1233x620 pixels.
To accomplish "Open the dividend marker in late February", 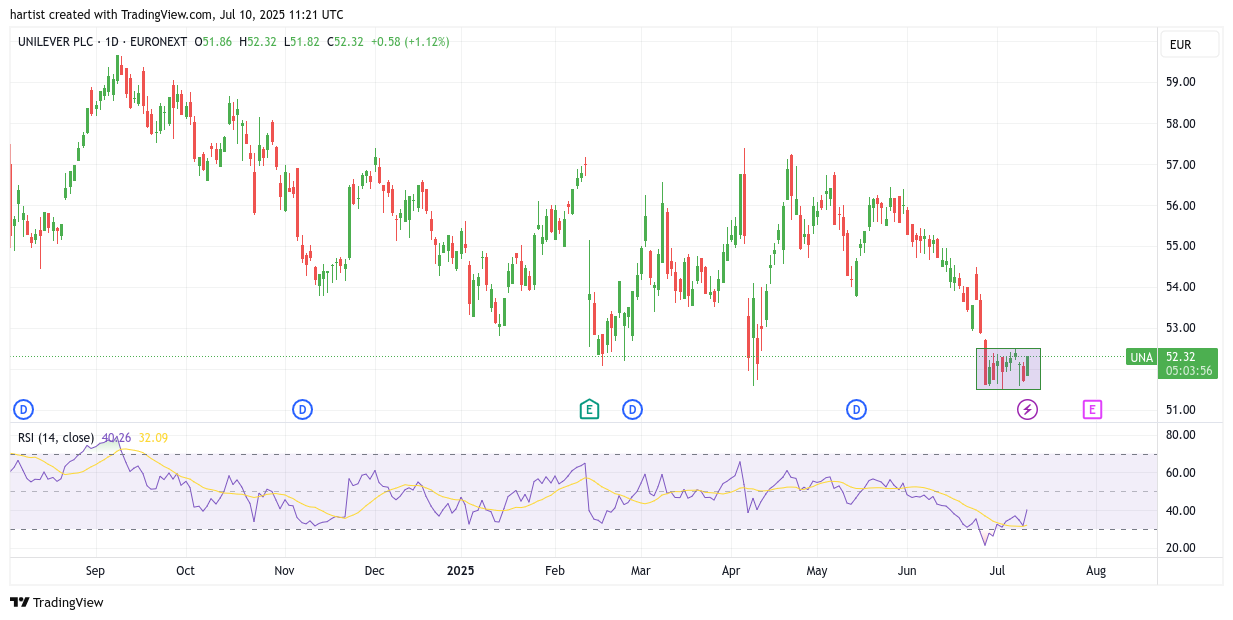I will tap(632, 409).
